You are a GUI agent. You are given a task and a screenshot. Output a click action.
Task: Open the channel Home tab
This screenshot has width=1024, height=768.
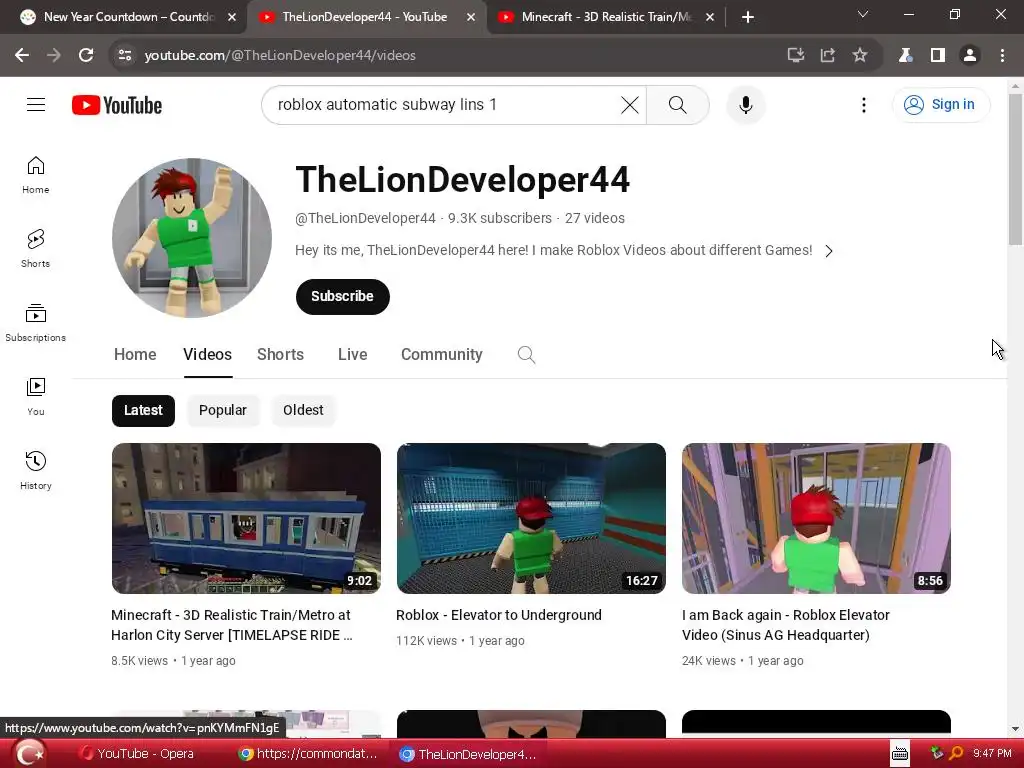tap(135, 355)
